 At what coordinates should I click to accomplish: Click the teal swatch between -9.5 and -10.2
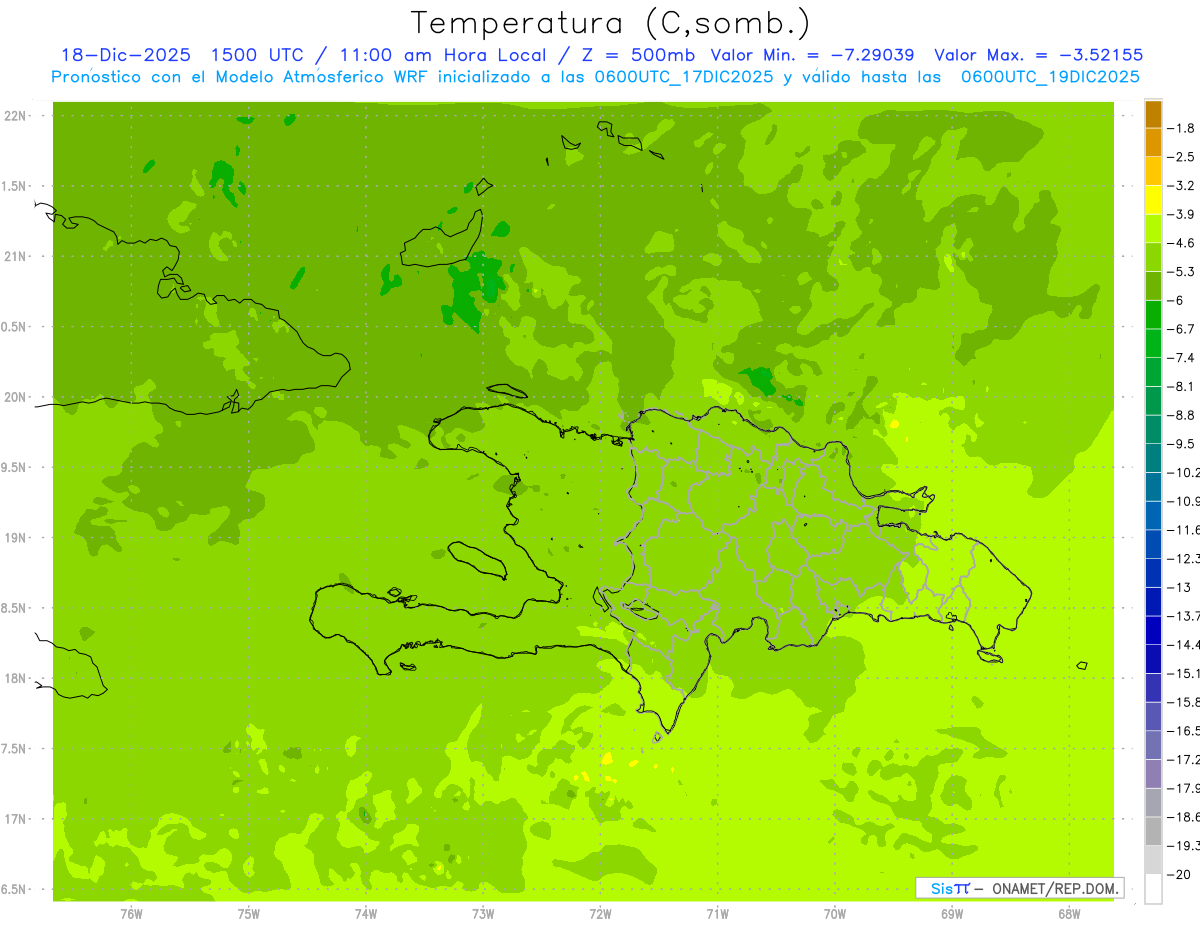tap(1153, 458)
